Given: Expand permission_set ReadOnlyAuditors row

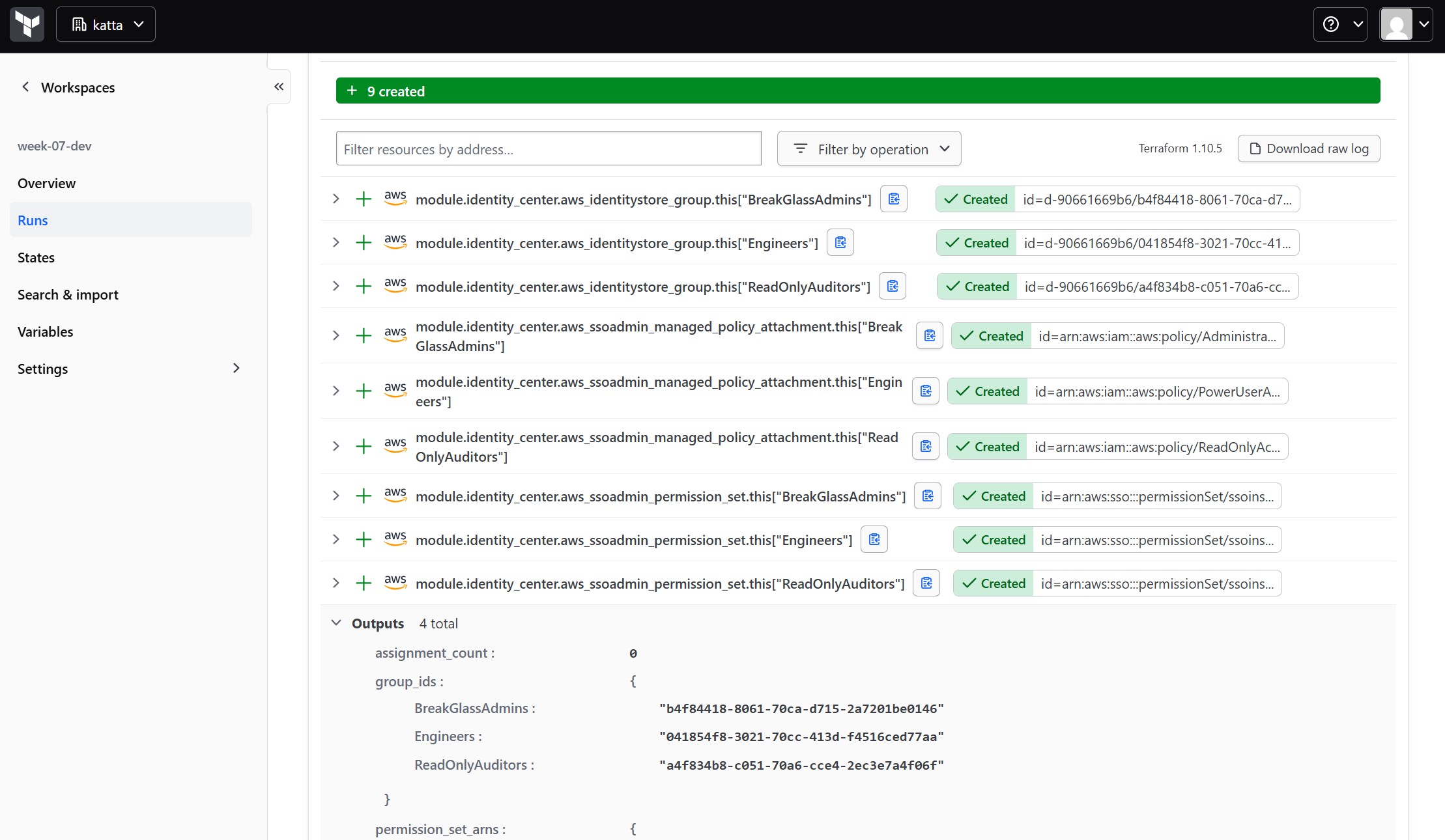Looking at the screenshot, I should (336, 583).
